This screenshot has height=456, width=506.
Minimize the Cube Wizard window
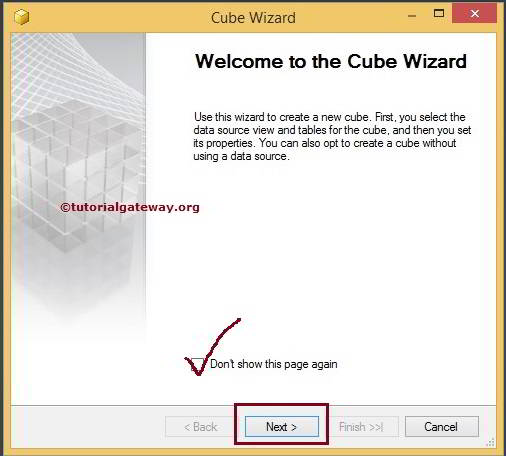tap(412, 16)
